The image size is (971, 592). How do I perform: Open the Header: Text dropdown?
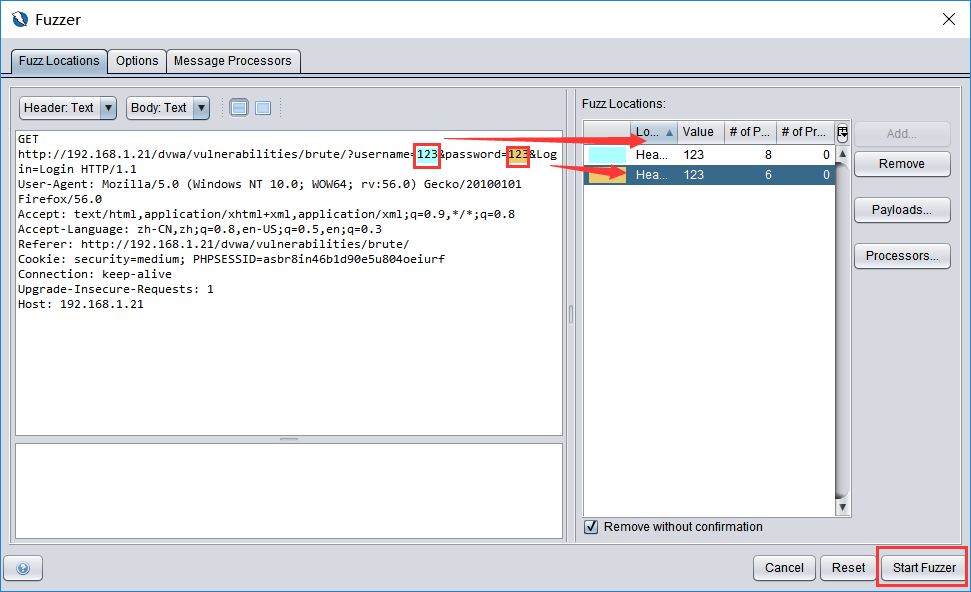[68, 108]
